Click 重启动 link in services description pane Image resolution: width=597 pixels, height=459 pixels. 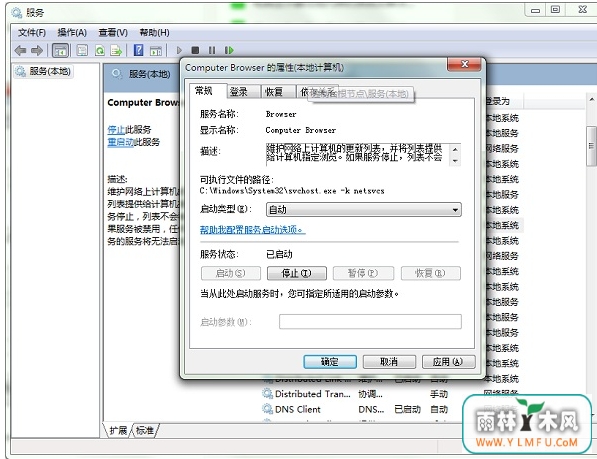[120, 142]
